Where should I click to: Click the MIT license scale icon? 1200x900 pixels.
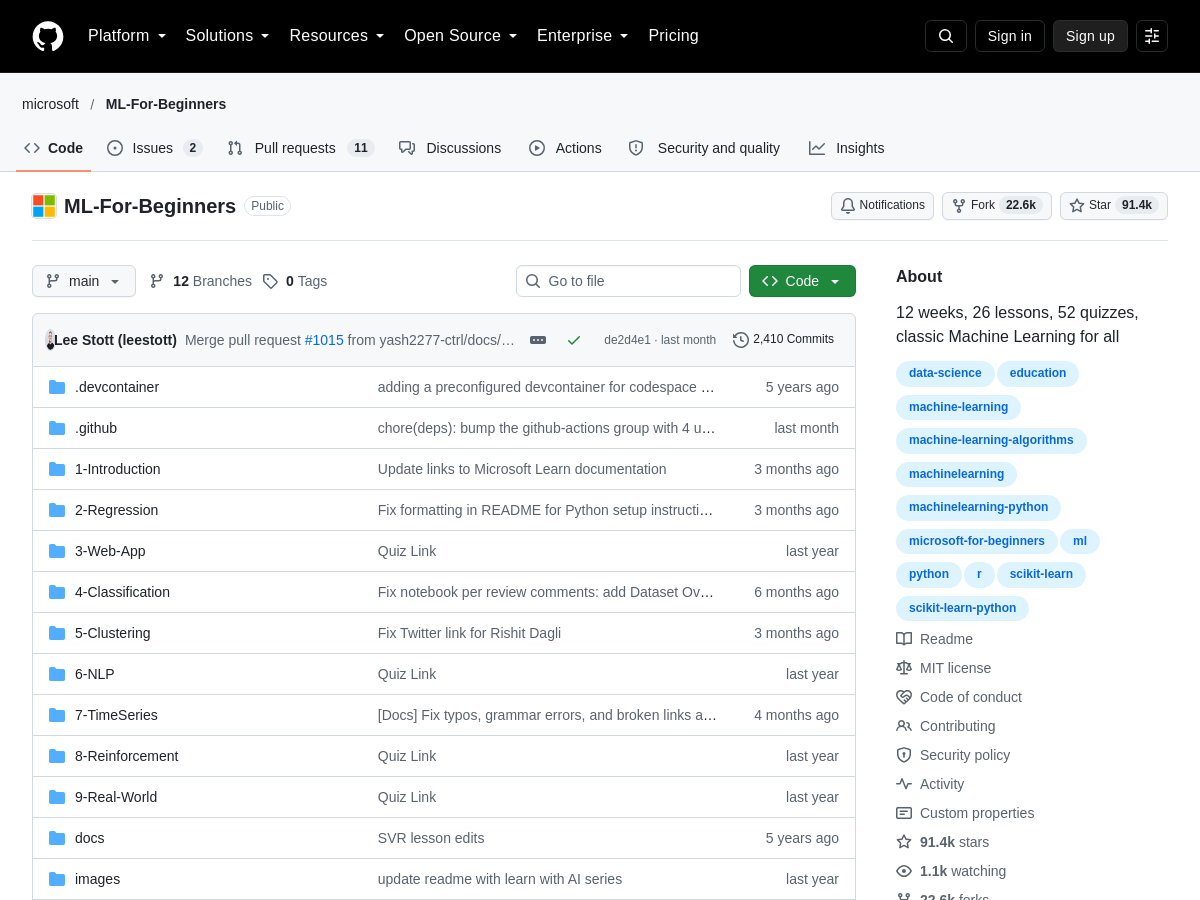pyautogui.click(x=904, y=668)
